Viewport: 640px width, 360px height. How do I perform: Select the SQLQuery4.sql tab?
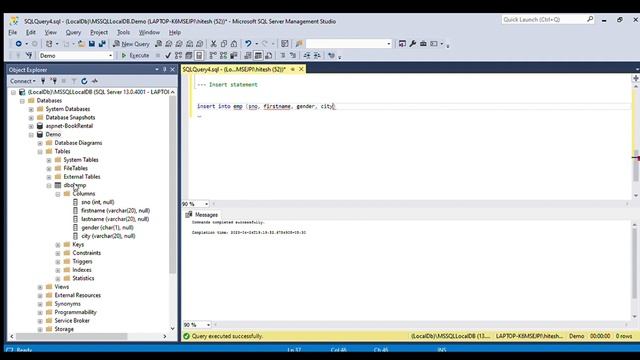(x=234, y=69)
